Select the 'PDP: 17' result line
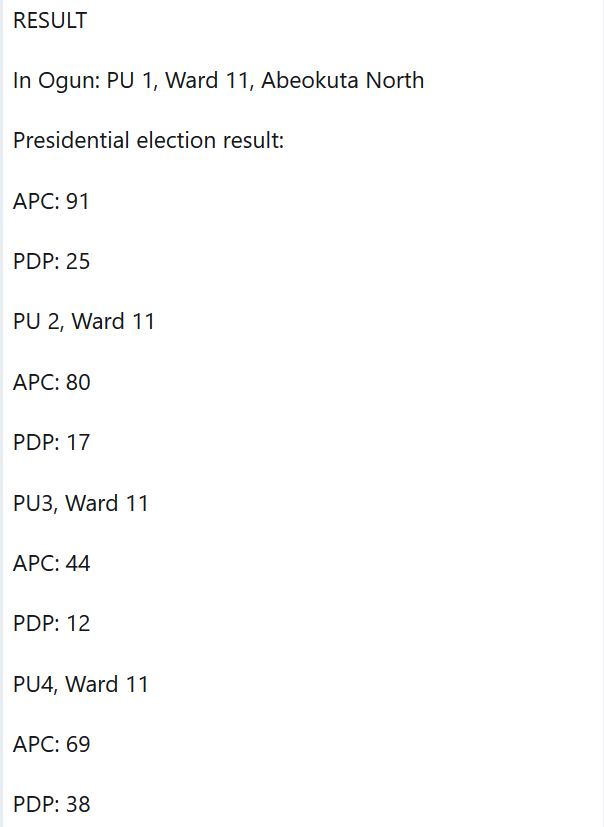The image size is (604, 827). tap(51, 442)
